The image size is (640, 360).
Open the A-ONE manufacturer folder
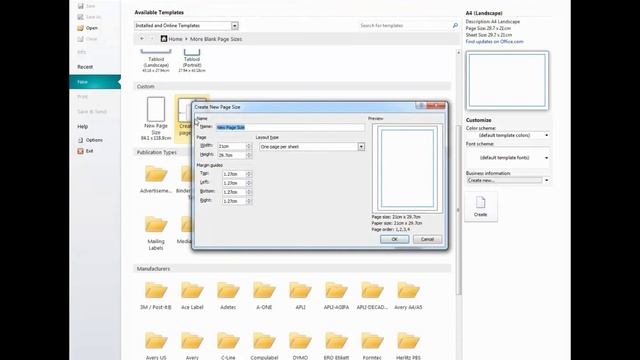click(264, 296)
